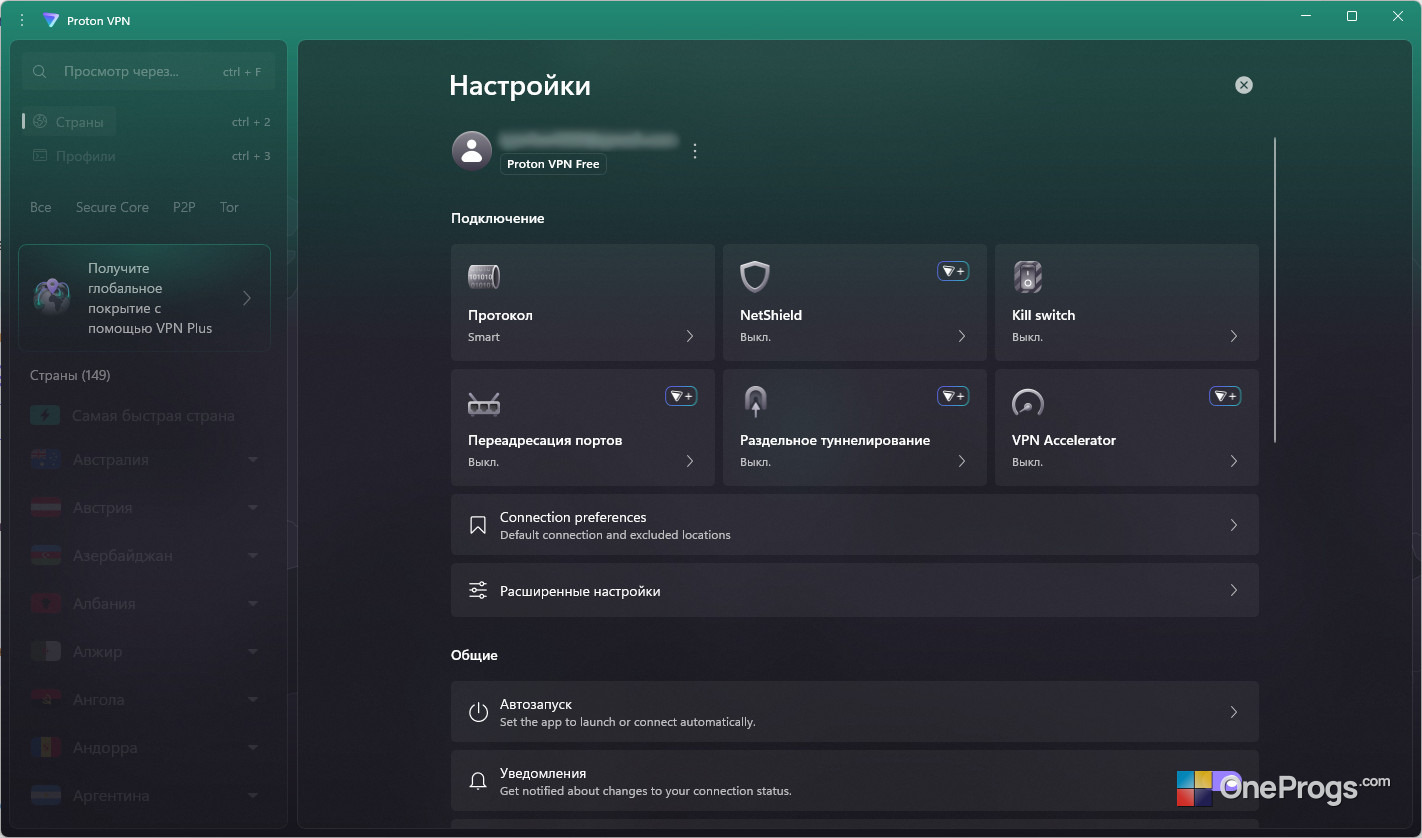Click the Connection preferences bookmark icon
Viewport: 1422px width, 838px height.
coord(478,525)
